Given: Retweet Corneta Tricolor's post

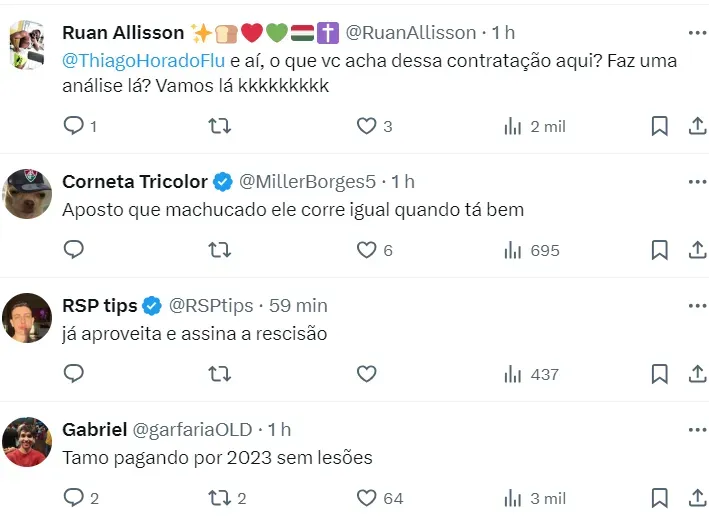Looking at the screenshot, I should coord(219,250).
